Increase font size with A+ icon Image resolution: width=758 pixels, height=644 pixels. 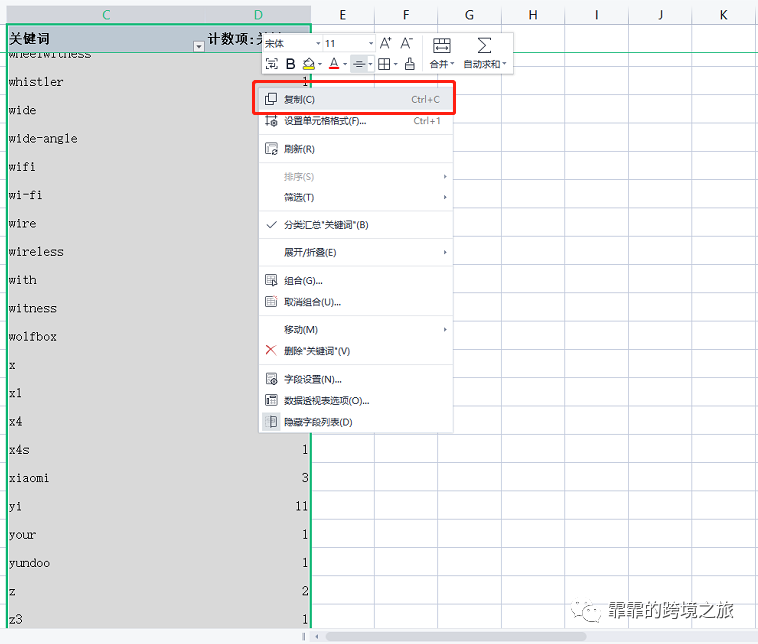click(385, 43)
